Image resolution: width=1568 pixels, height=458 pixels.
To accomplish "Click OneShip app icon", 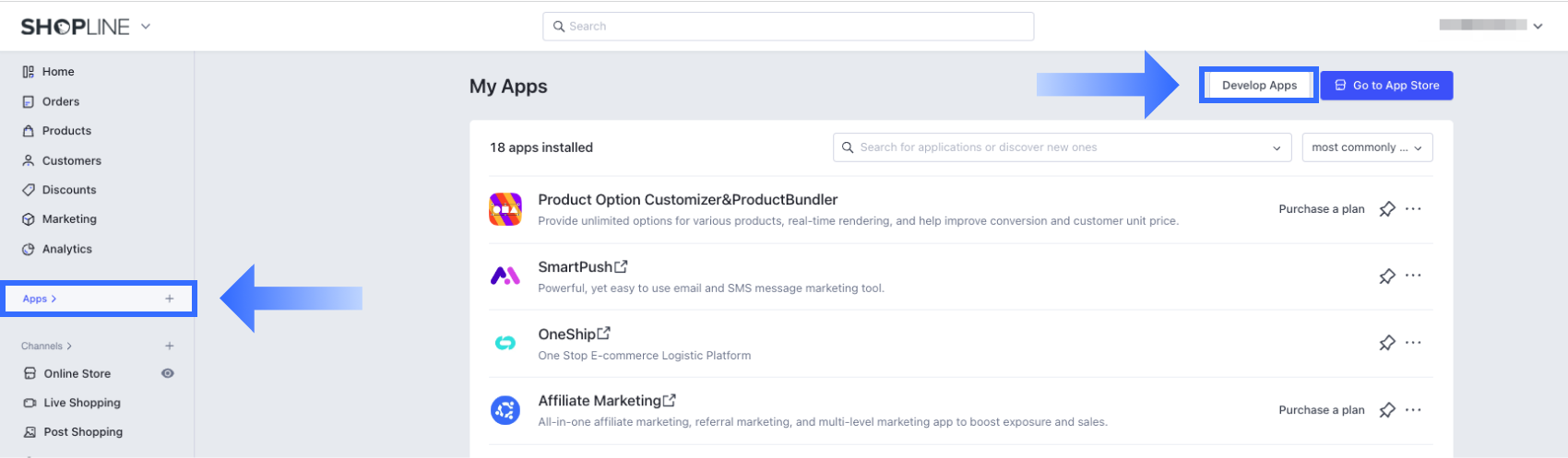I will click(505, 343).
